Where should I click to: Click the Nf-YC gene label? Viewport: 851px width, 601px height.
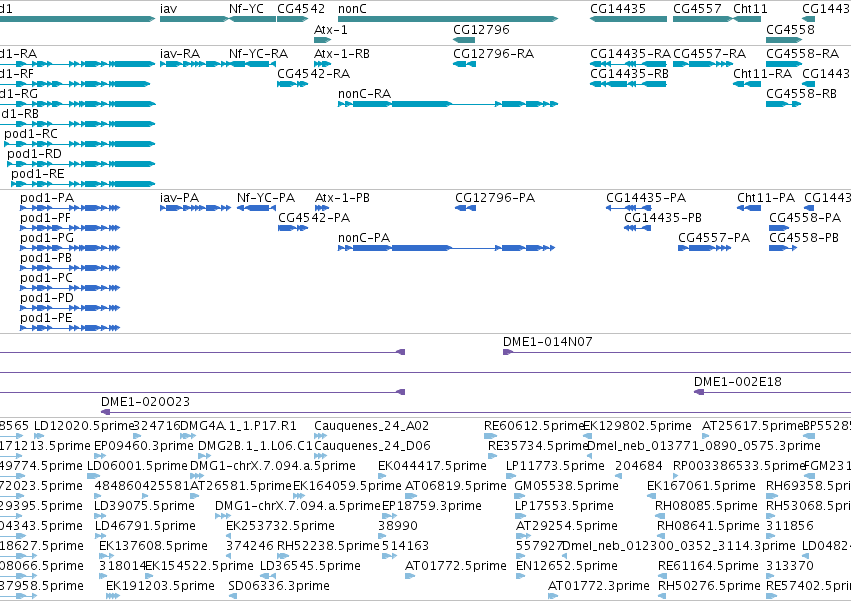tap(246, 9)
